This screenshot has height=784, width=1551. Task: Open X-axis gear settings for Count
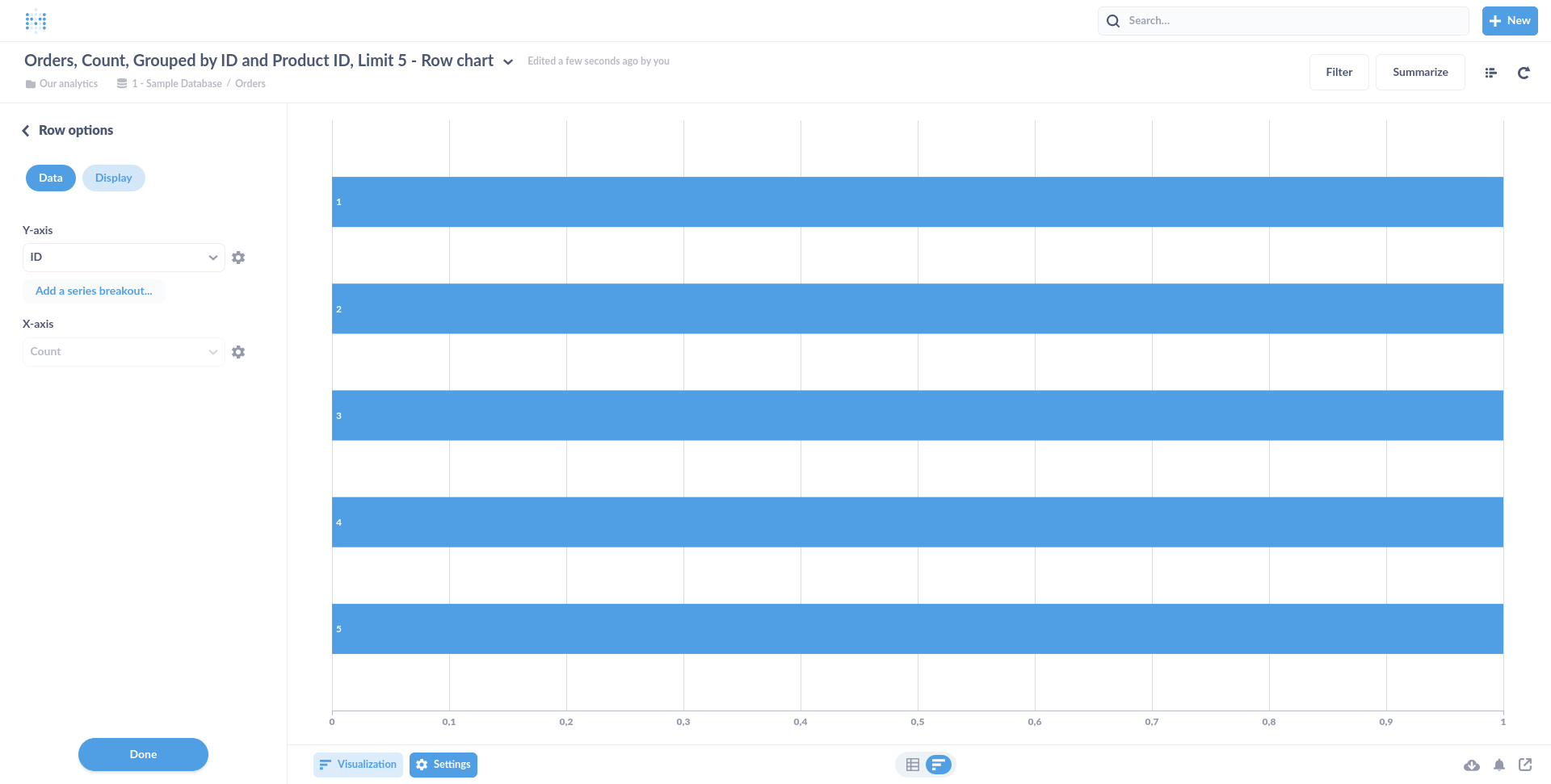tap(238, 351)
